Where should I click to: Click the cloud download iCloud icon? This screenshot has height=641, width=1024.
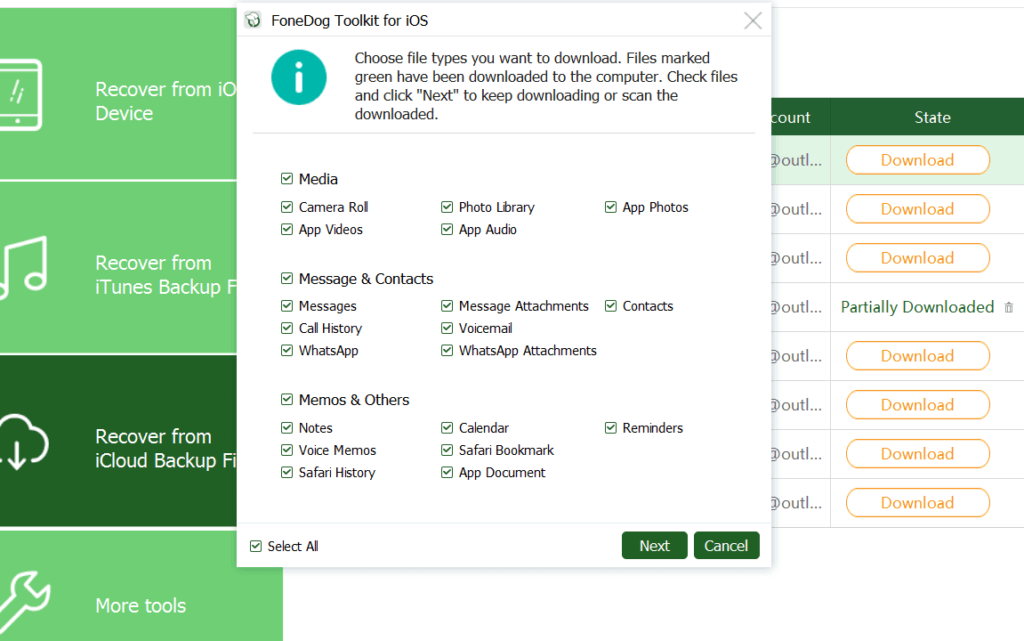click(24, 442)
